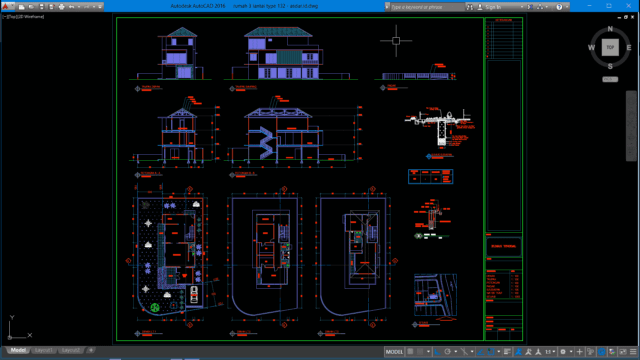Toggle 2D Object Snap
The width and height of the screenshot is (640, 360).
[x=491, y=352]
